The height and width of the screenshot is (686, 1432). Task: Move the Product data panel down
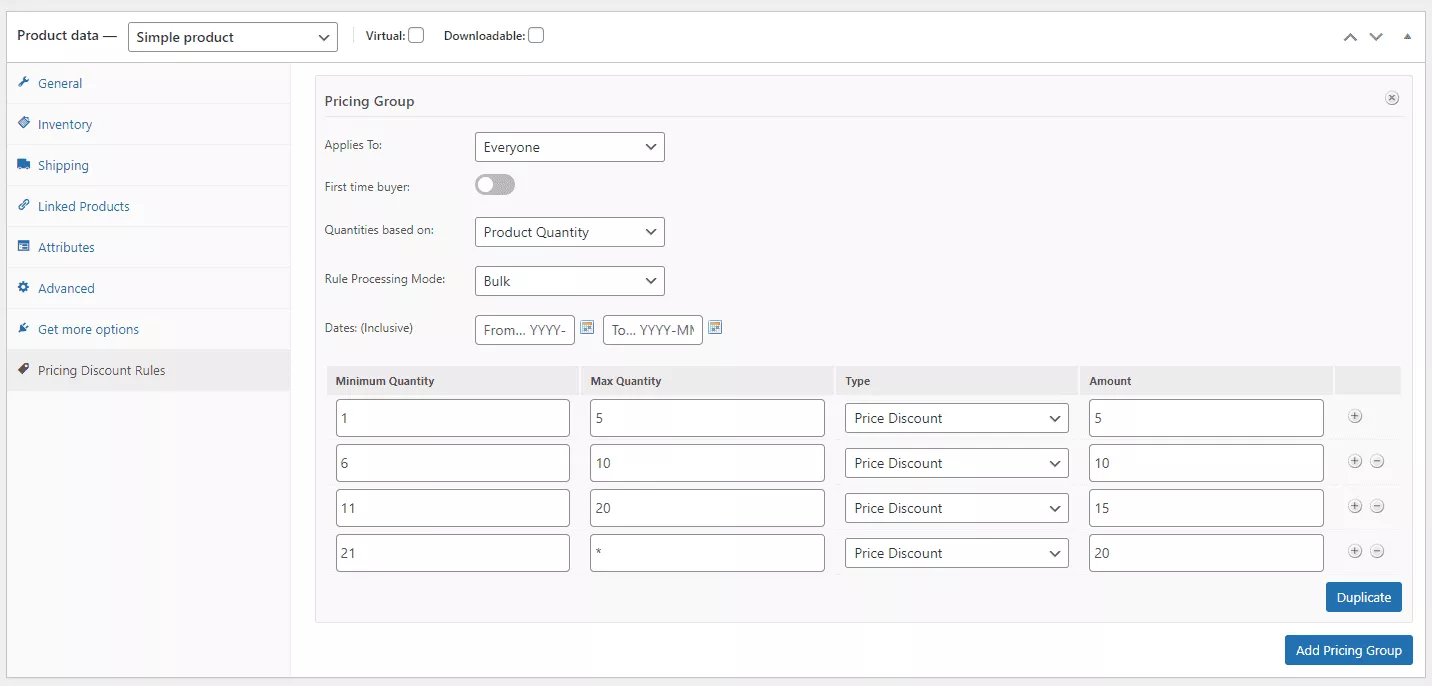1376,37
